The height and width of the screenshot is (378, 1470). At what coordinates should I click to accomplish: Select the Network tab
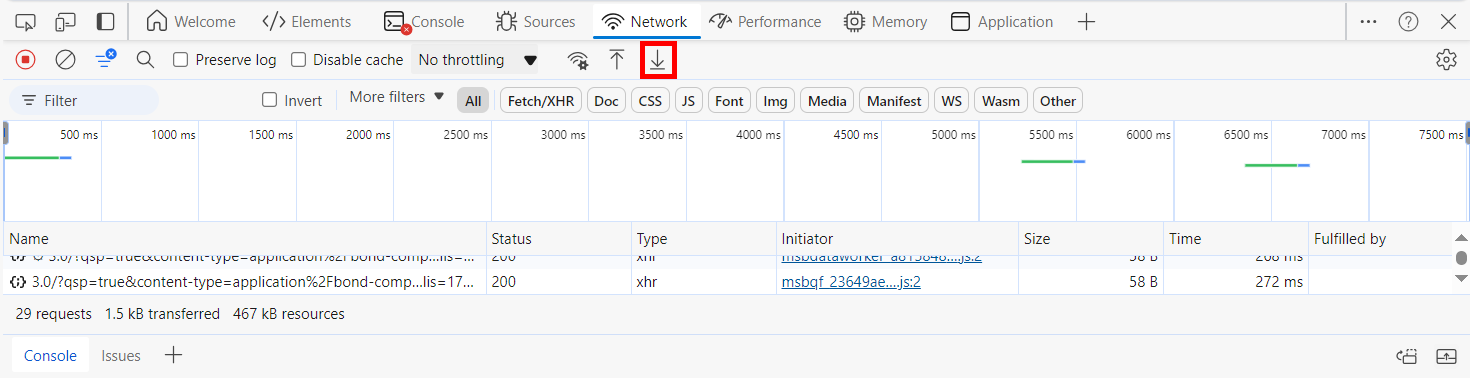pos(646,21)
